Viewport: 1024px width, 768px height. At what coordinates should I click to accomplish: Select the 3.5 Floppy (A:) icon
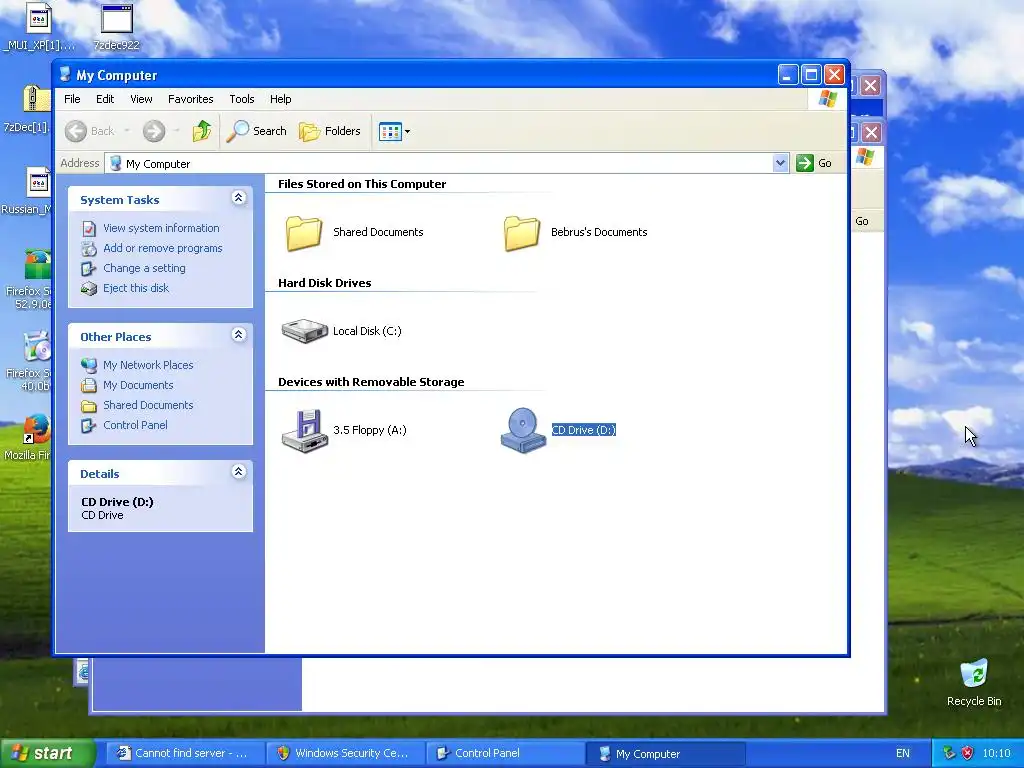point(304,430)
